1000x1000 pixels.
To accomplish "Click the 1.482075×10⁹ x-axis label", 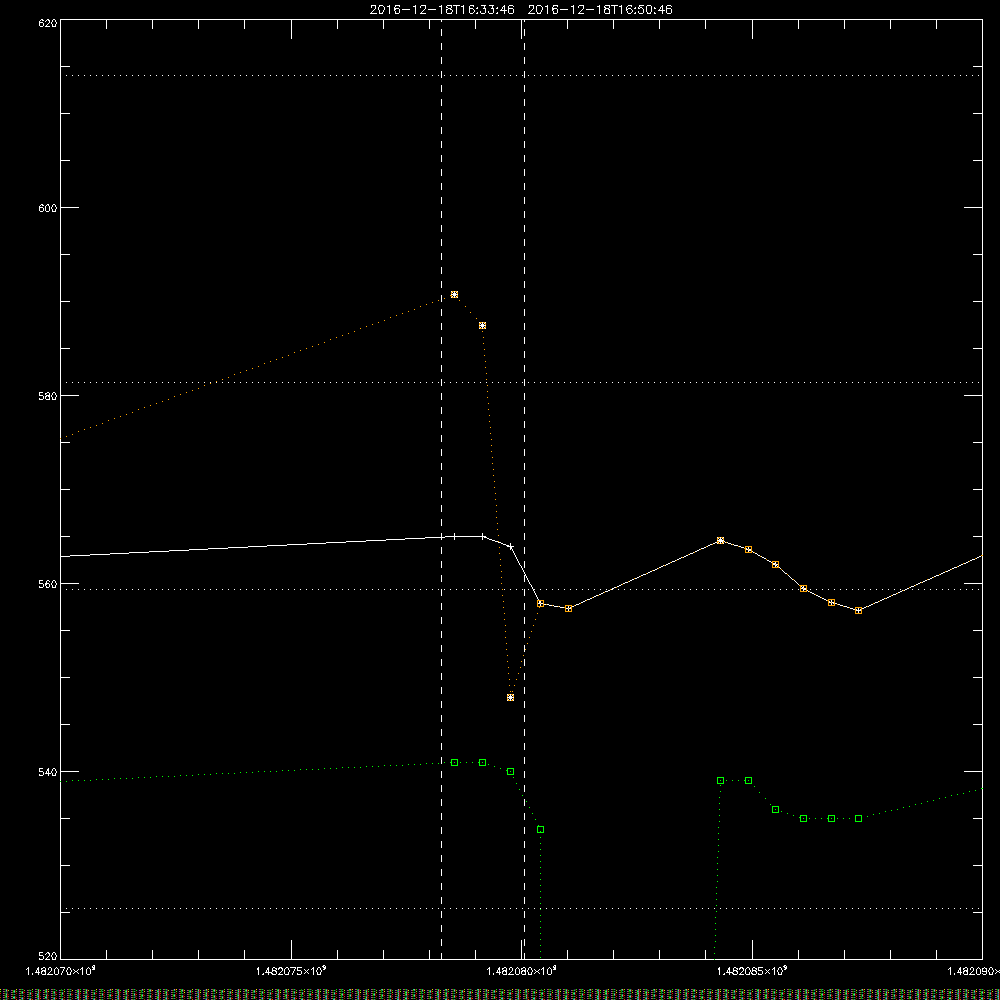I will (291, 971).
